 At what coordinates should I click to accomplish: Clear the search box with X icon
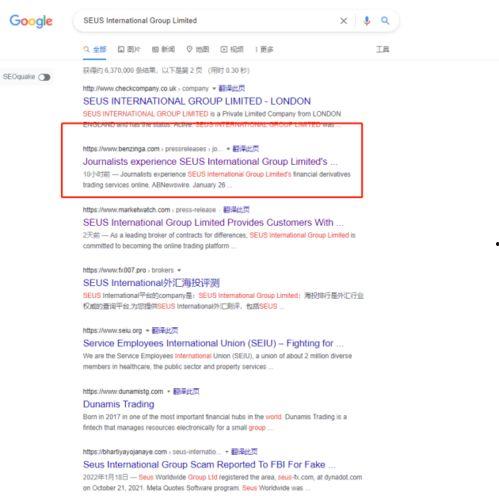coord(343,21)
